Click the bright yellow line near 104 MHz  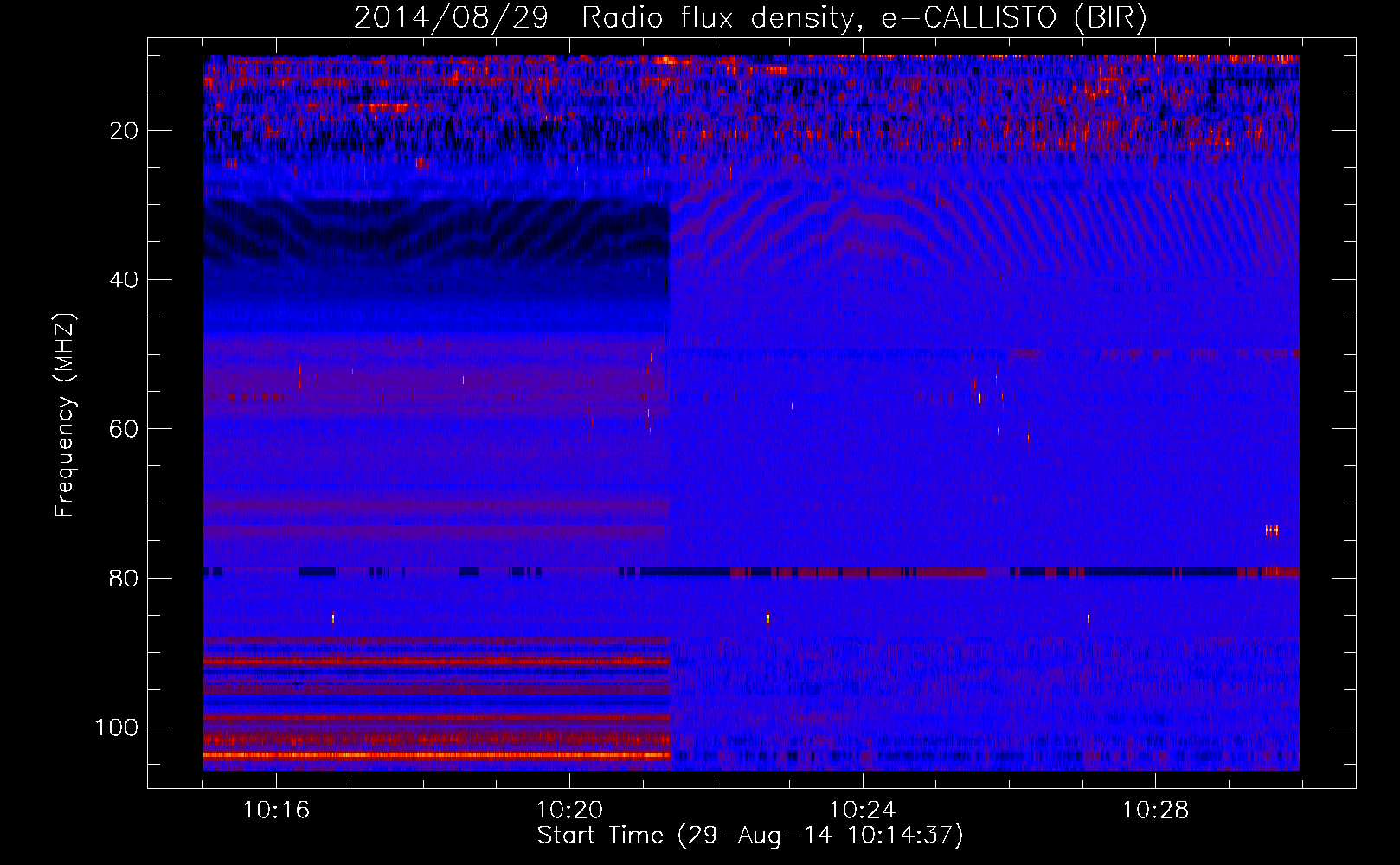(x=433, y=755)
